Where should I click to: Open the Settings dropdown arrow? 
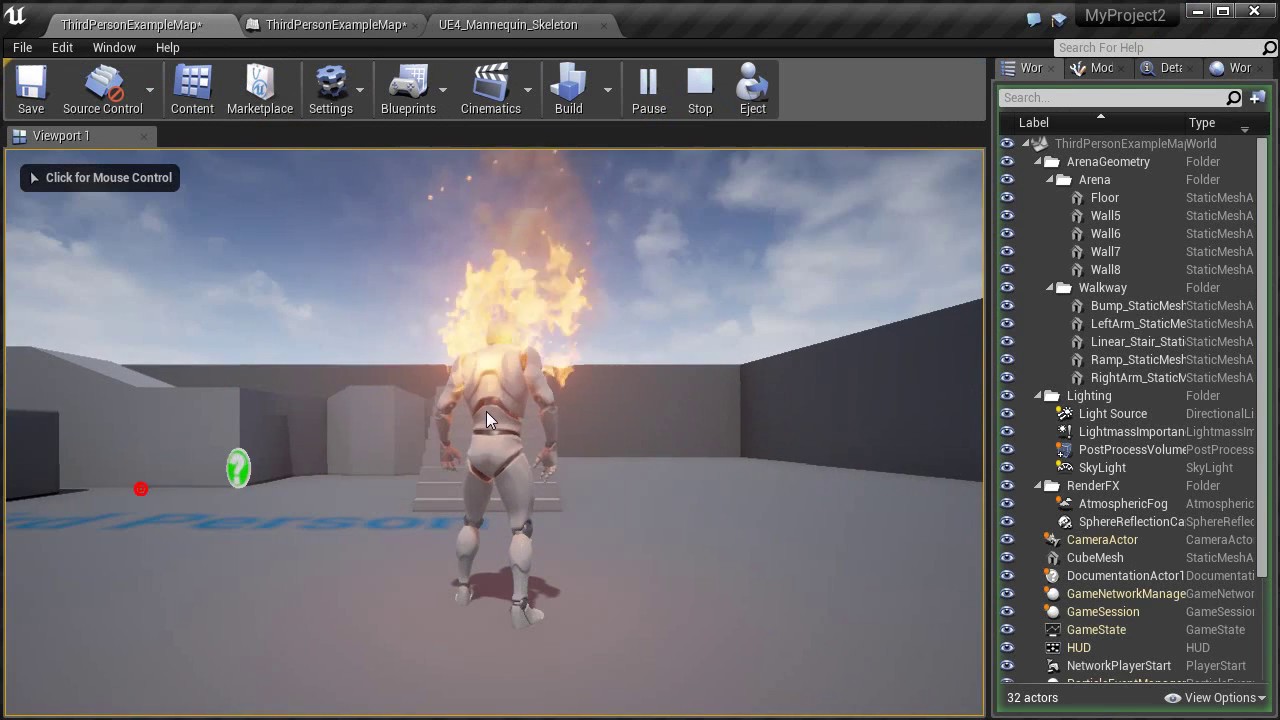click(360, 90)
